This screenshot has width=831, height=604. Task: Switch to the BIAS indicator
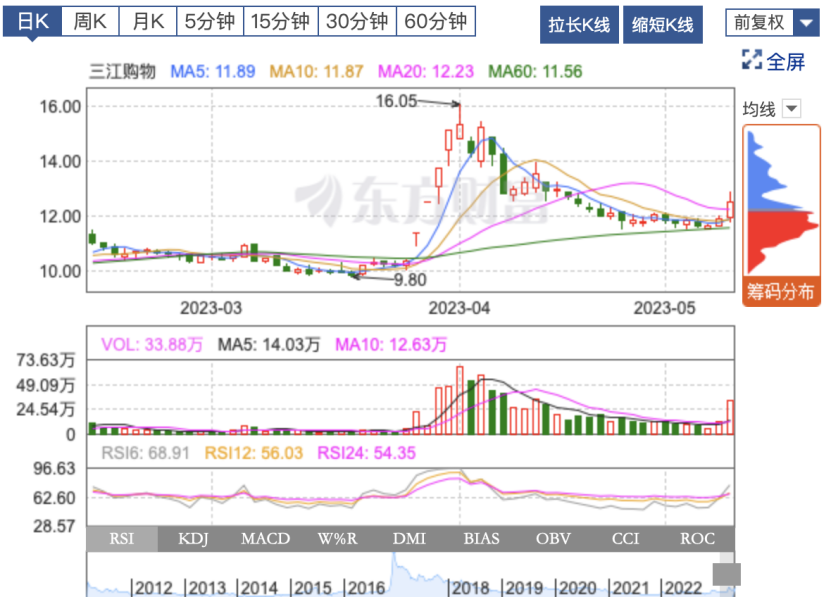[482, 539]
